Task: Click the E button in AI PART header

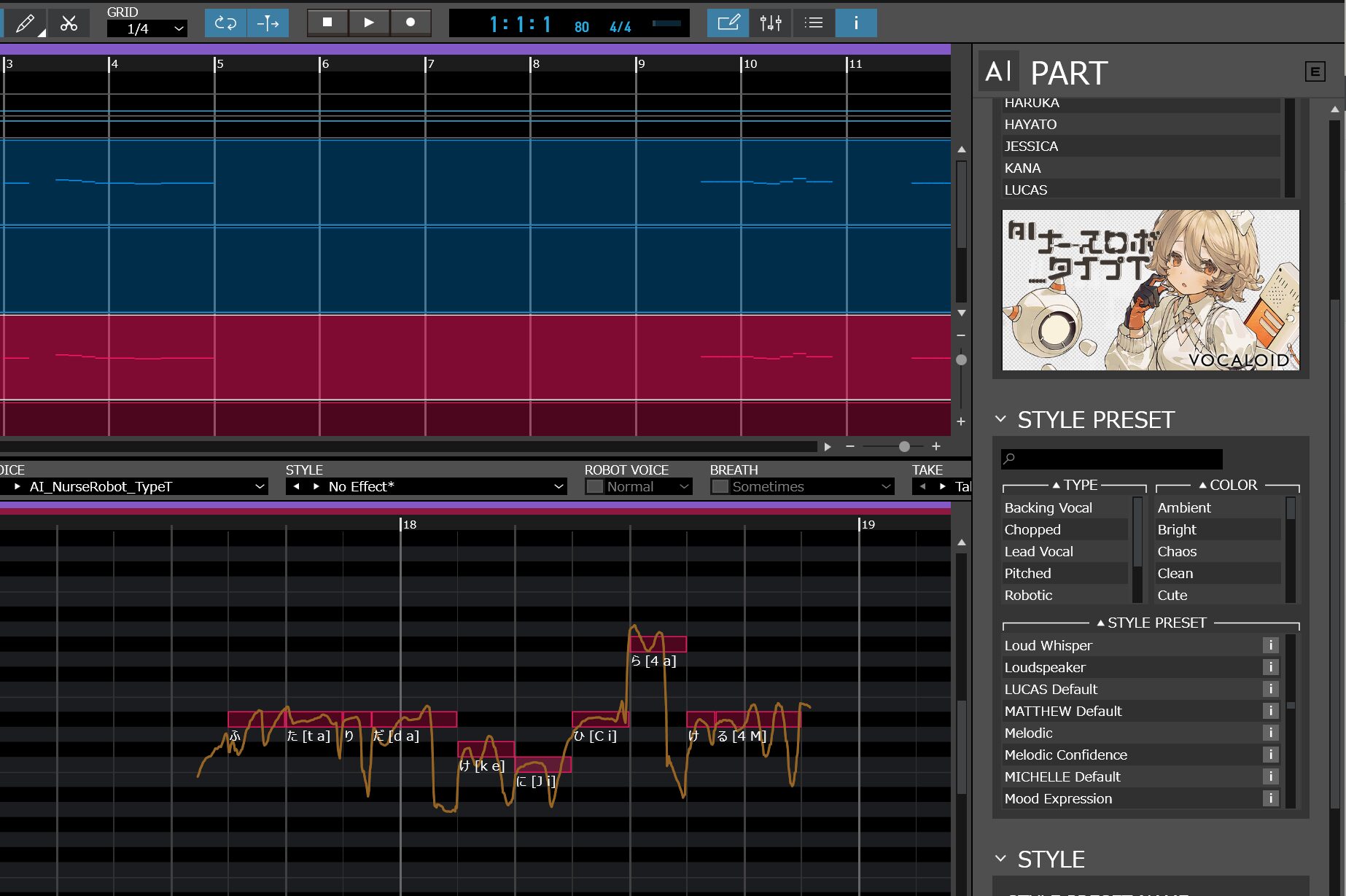Action: tap(1315, 71)
